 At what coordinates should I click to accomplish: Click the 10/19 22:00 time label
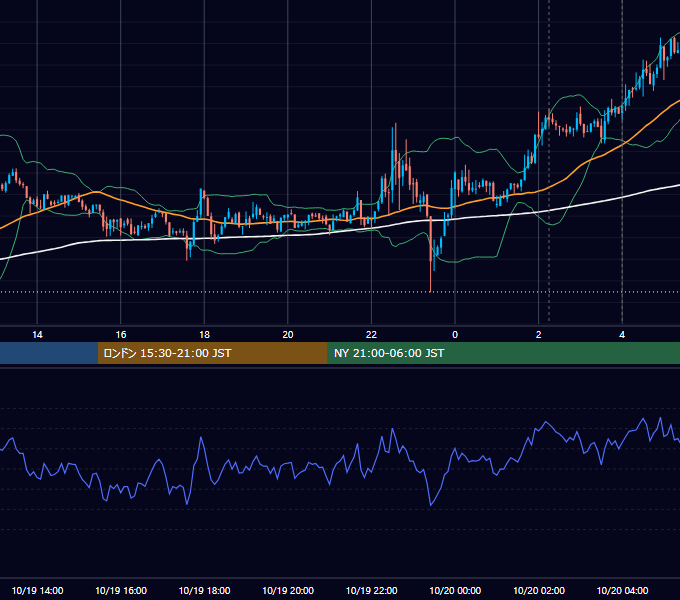click(x=371, y=590)
